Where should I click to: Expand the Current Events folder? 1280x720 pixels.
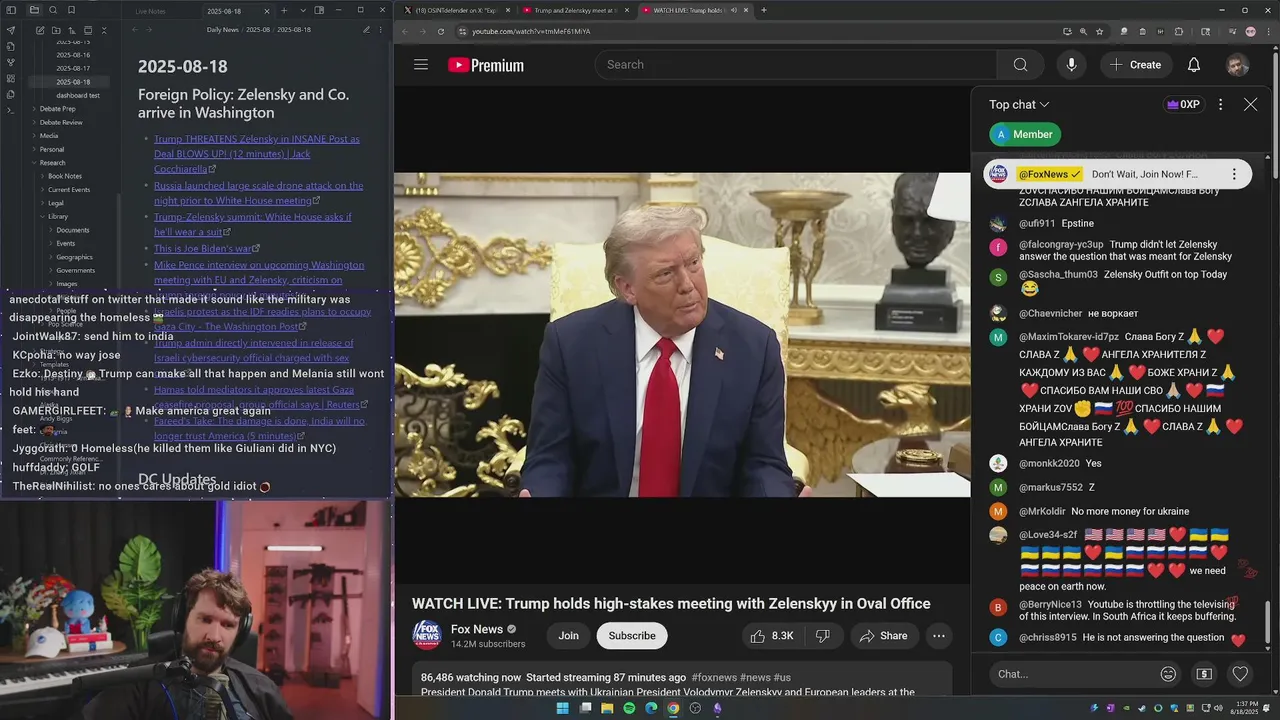(x=69, y=189)
